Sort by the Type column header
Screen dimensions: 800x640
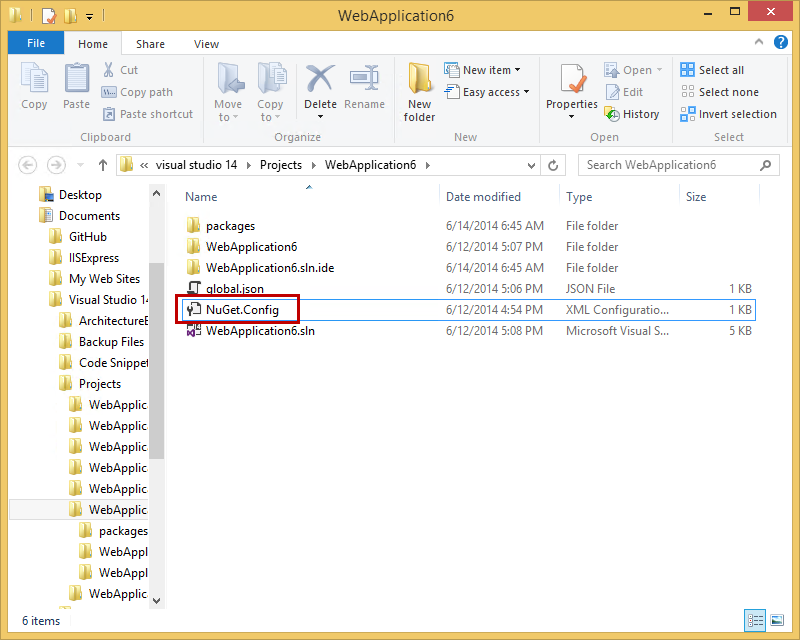(x=579, y=197)
